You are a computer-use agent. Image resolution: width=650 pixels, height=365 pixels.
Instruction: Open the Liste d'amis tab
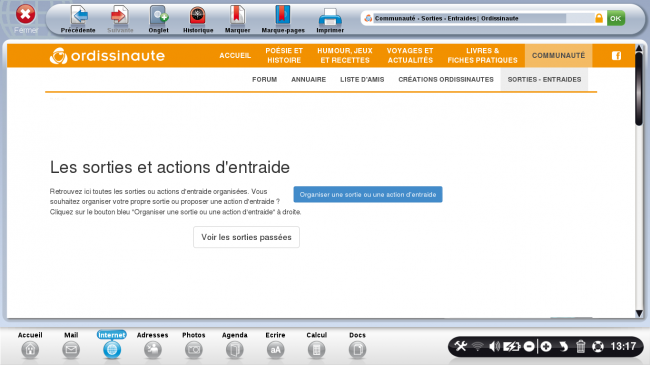[362, 79]
